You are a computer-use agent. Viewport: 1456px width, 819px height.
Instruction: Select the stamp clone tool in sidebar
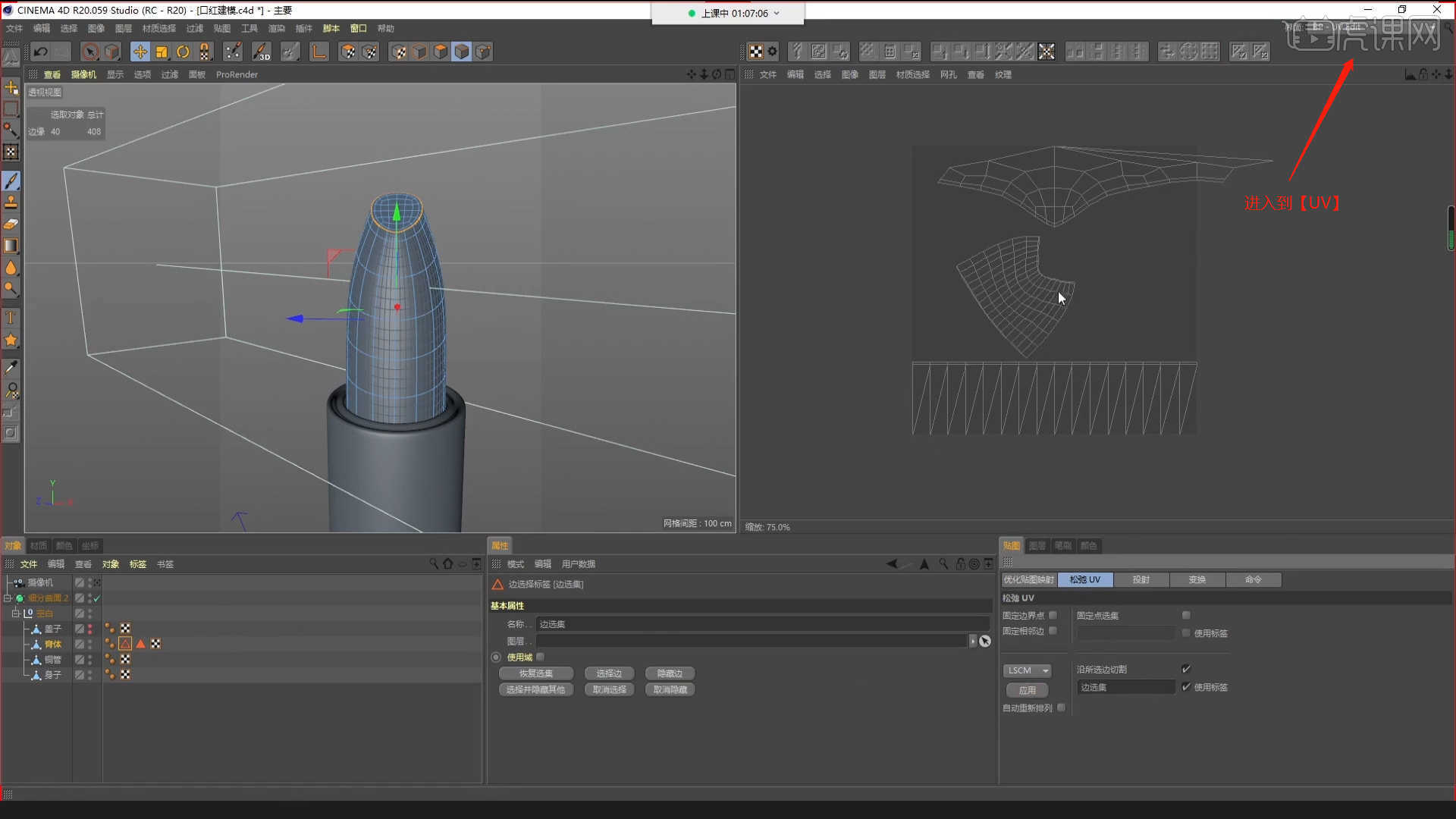(11, 202)
